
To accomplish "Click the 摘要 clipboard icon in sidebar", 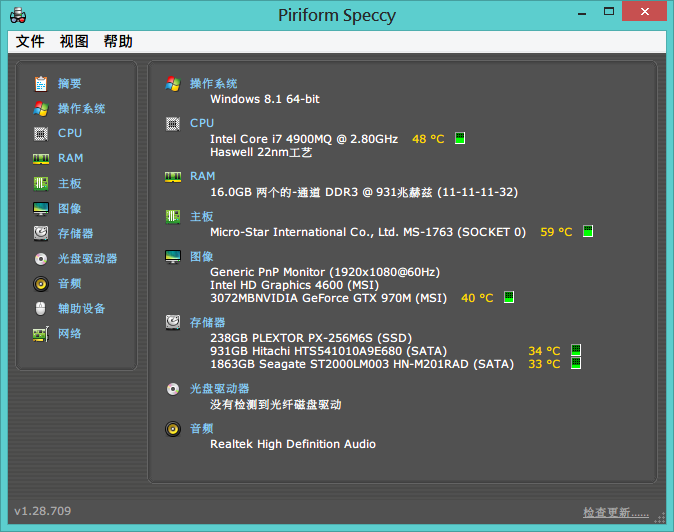I will coord(41,84).
